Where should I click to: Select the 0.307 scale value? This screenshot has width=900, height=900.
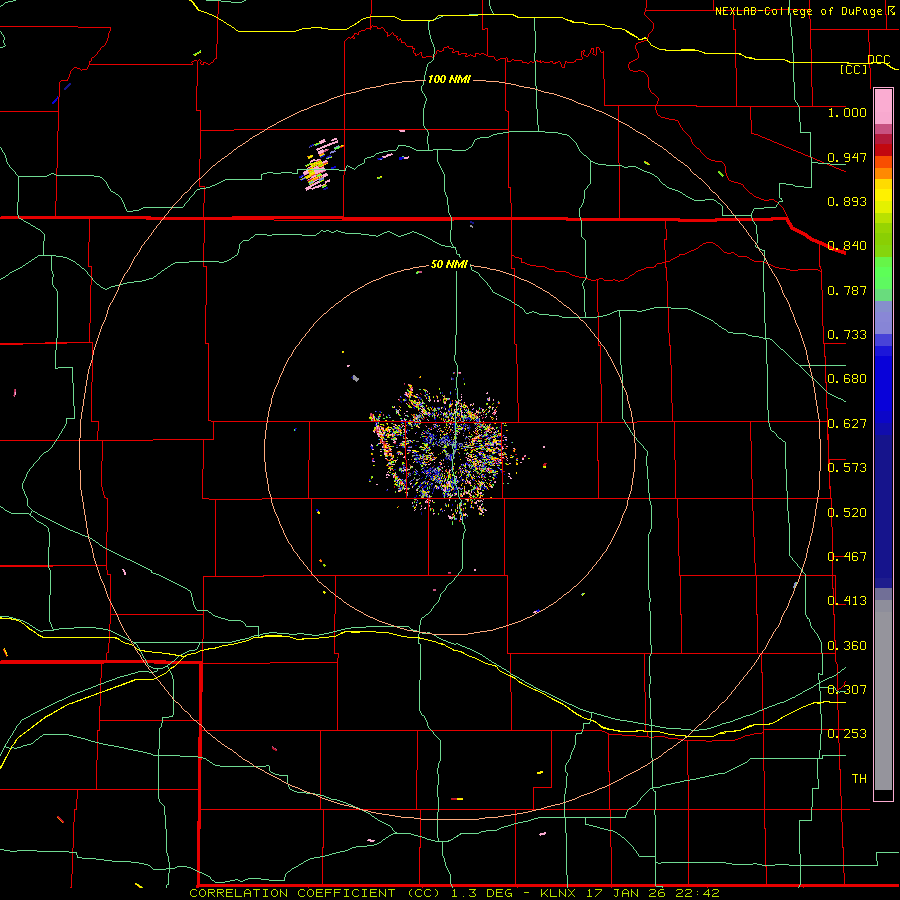coord(847,690)
